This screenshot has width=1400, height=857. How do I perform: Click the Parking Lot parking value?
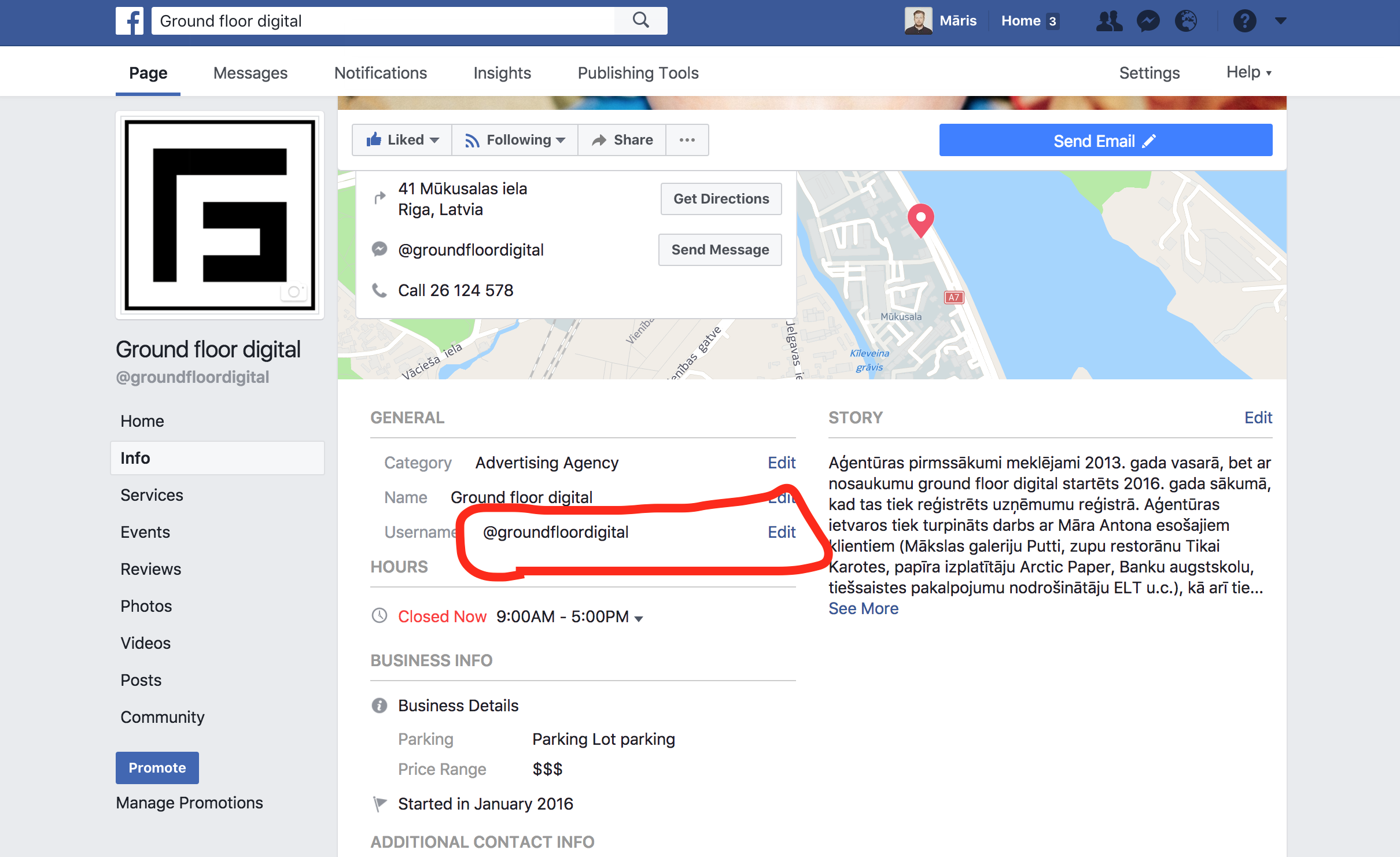click(603, 739)
